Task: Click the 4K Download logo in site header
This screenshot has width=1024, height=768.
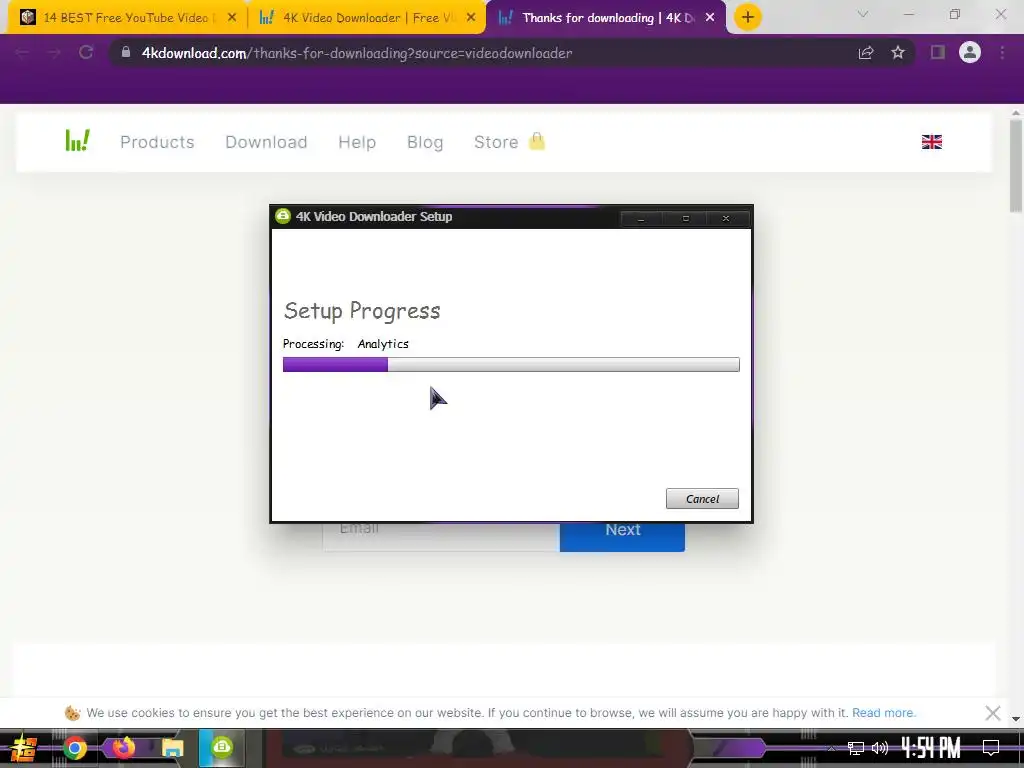Action: (77, 140)
